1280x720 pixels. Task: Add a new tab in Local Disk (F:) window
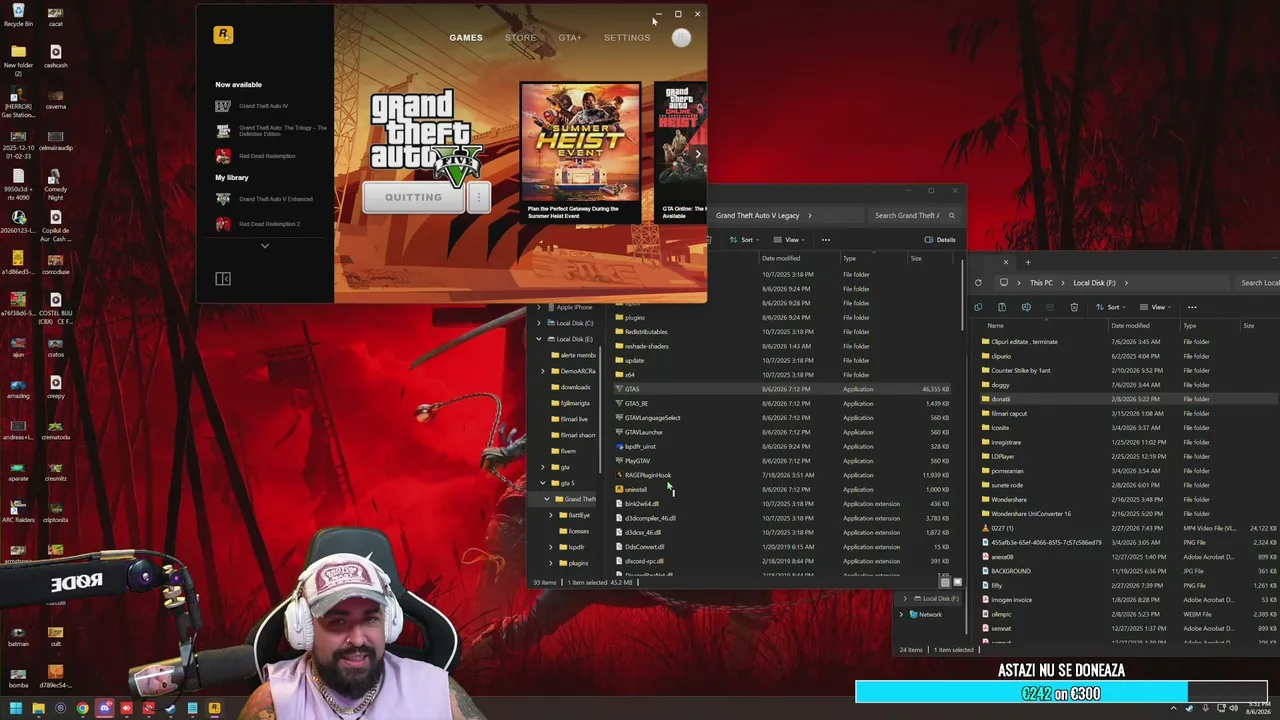click(x=1027, y=263)
